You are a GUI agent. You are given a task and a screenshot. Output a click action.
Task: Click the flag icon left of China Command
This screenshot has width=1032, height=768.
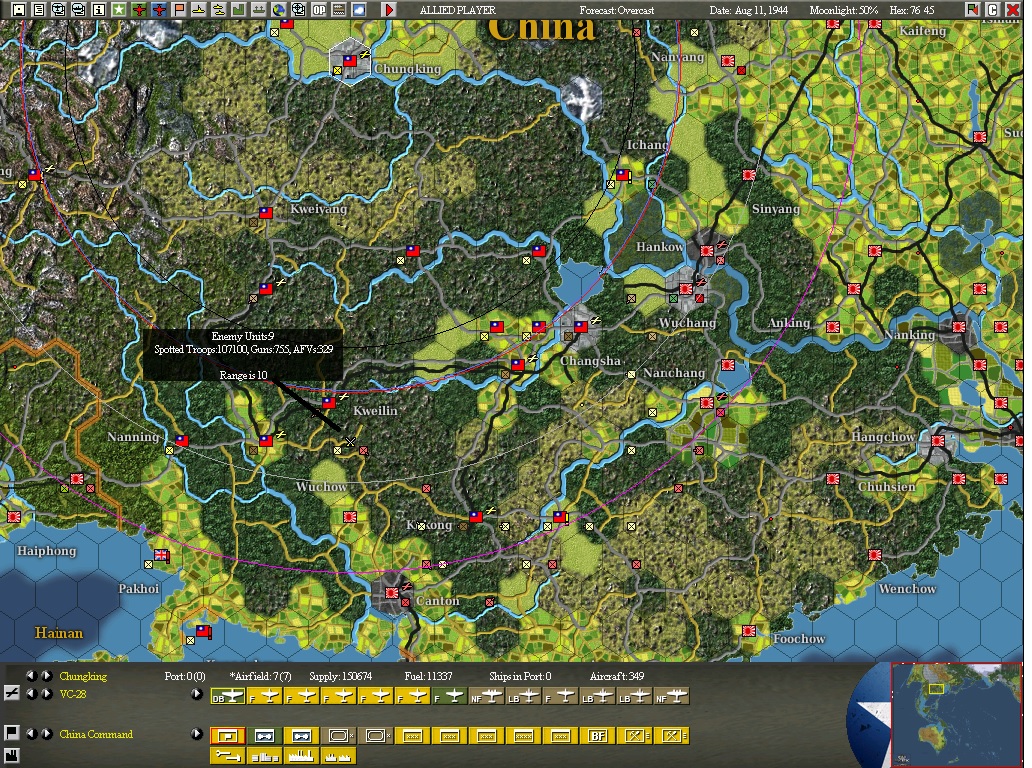pyautogui.click(x=11, y=732)
